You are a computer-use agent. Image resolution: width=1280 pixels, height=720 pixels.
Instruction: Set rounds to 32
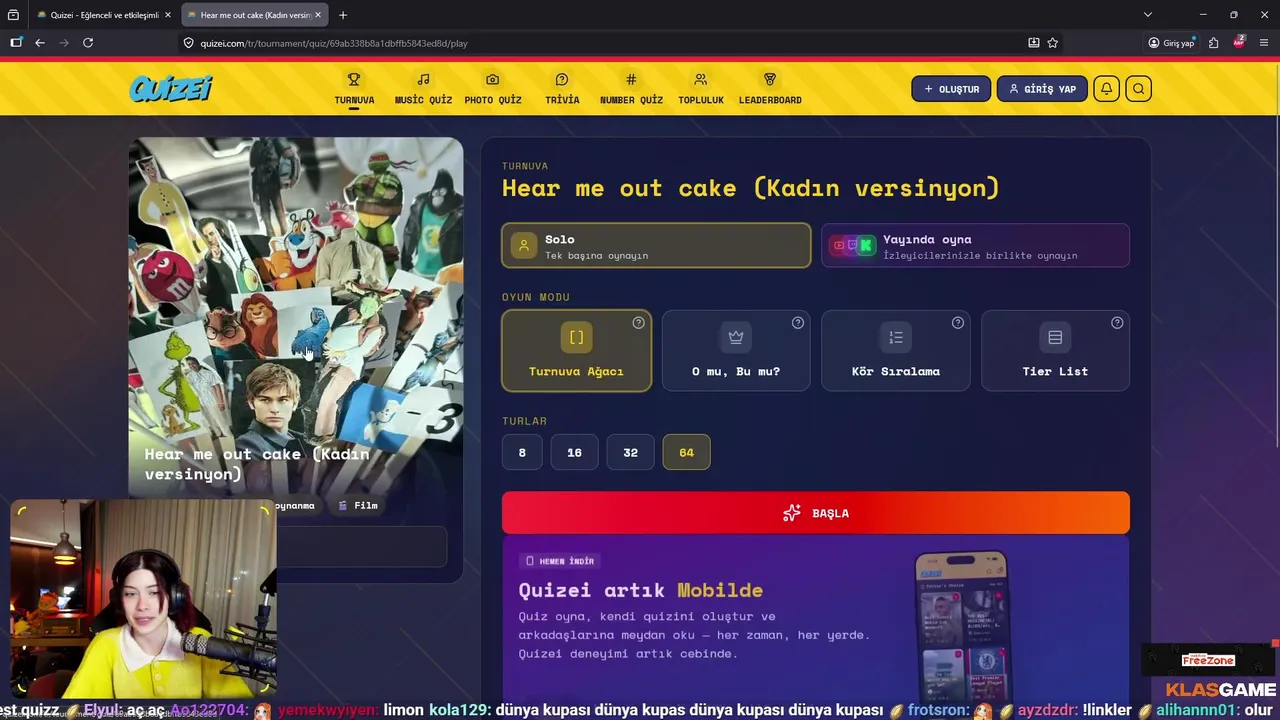click(x=630, y=452)
